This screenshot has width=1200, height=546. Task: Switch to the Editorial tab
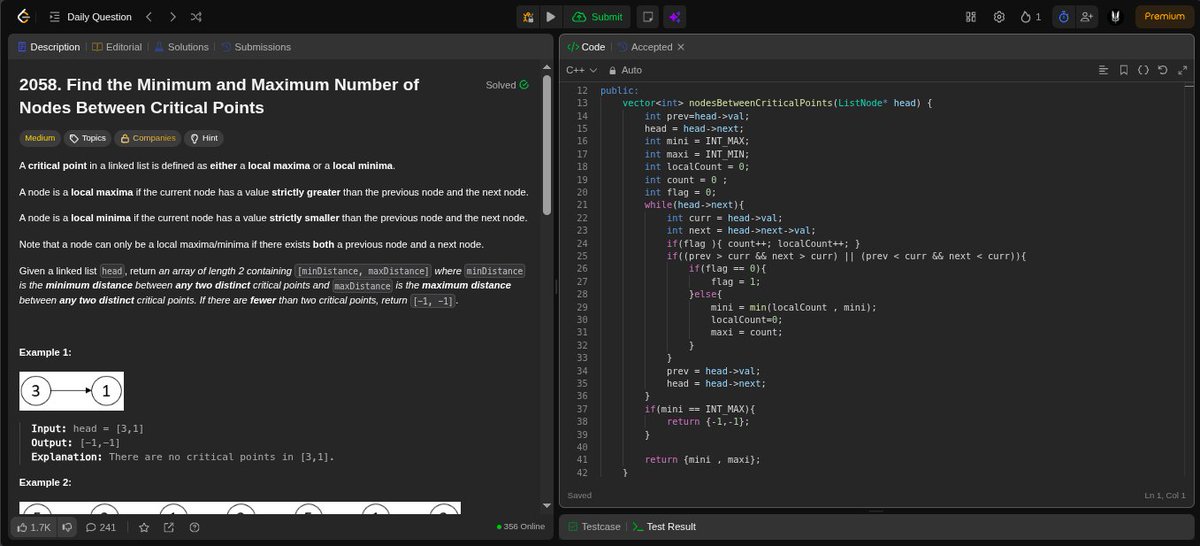(117, 47)
